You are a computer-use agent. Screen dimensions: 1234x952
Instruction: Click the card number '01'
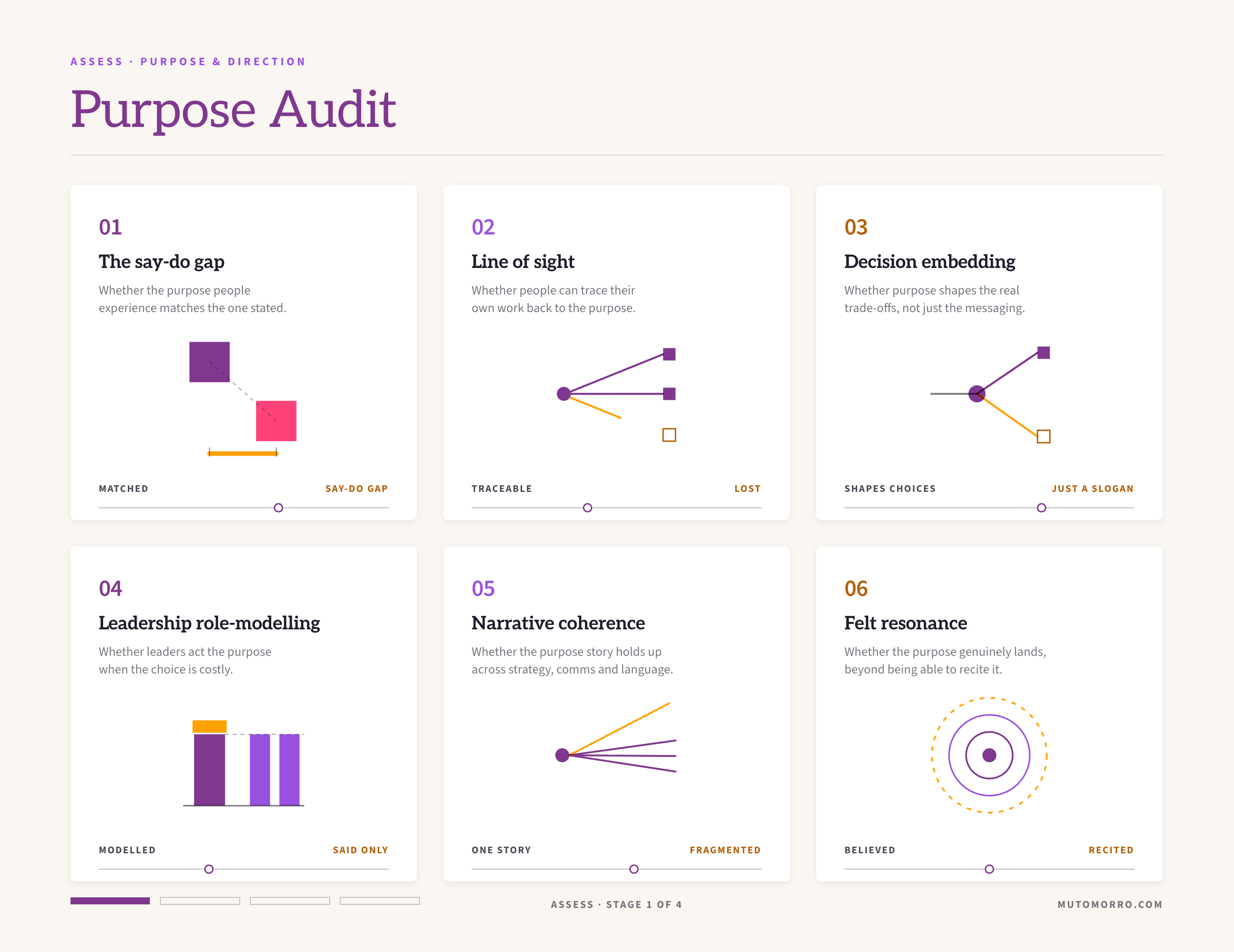tap(110, 227)
